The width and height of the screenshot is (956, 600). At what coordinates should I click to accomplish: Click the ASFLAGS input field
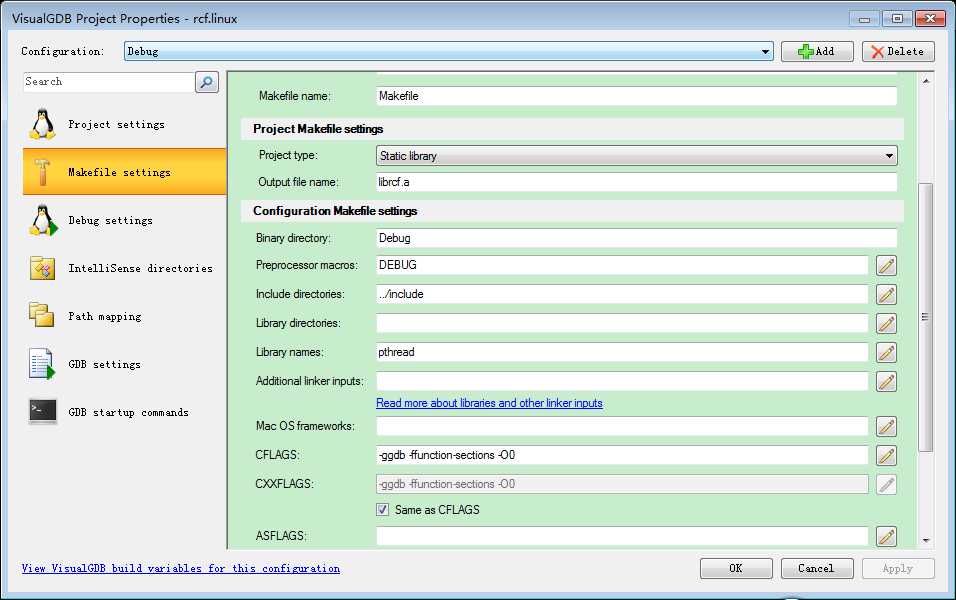pyautogui.click(x=622, y=536)
